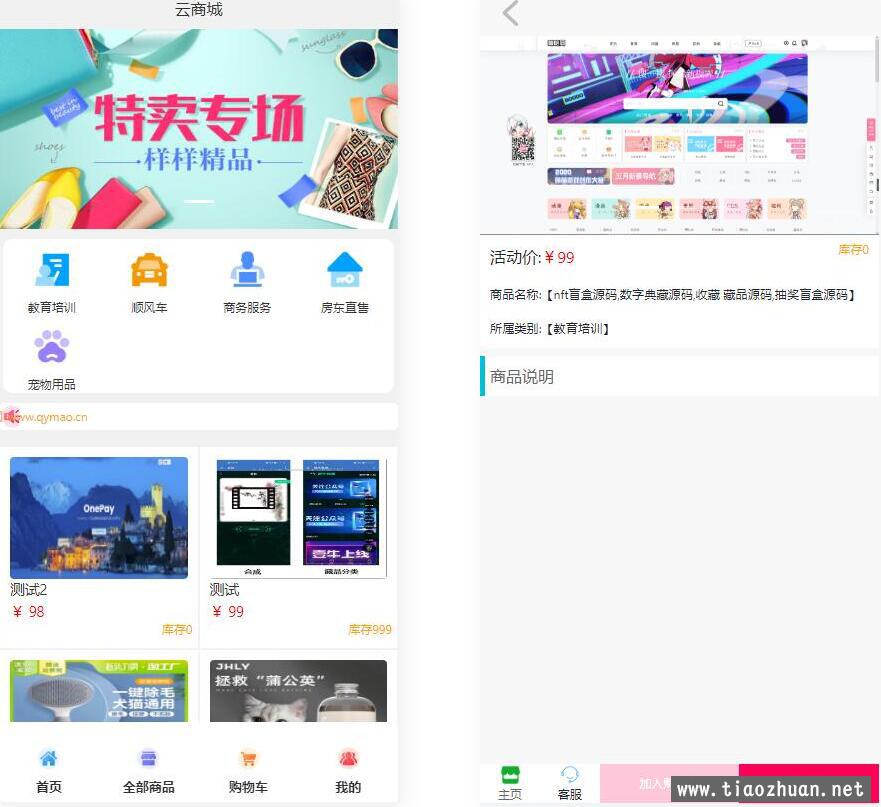This screenshot has width=881, height=807.
Task: View the product detail main image
Action: coord(679,135)
